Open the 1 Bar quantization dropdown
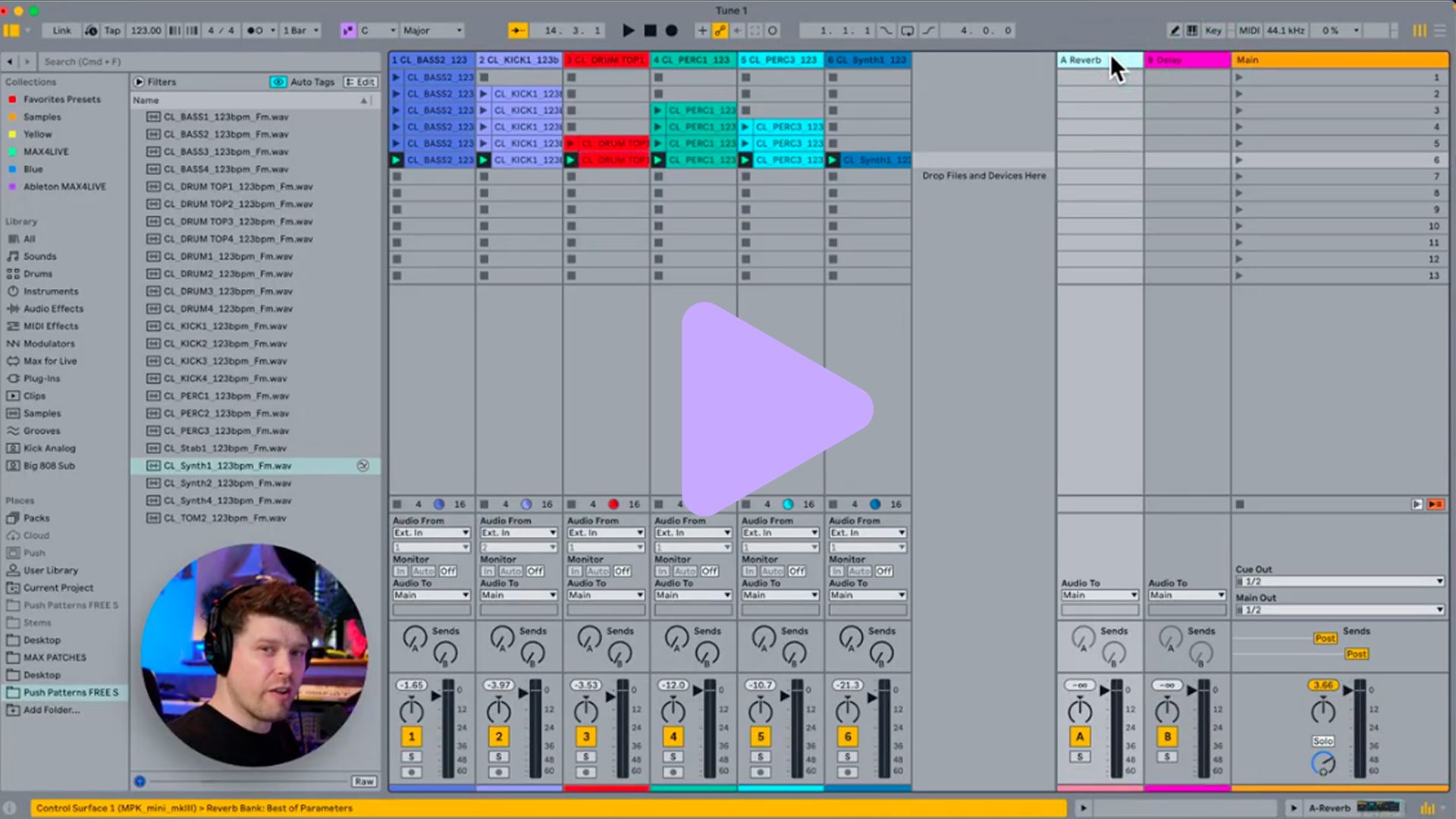Viewport: 1456px width, 819px height. (x=300, y=30)
